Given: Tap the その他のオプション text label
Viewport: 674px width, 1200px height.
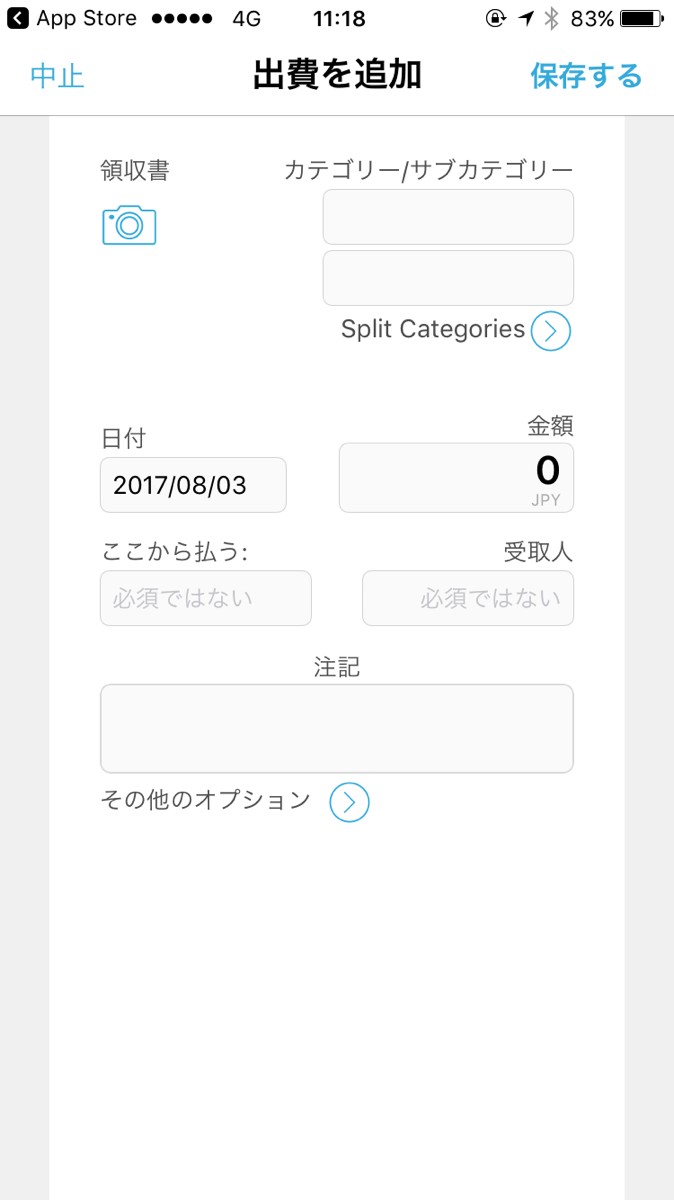Looking at the screenshot, I should pyautogui.click(x=206, y=800).
